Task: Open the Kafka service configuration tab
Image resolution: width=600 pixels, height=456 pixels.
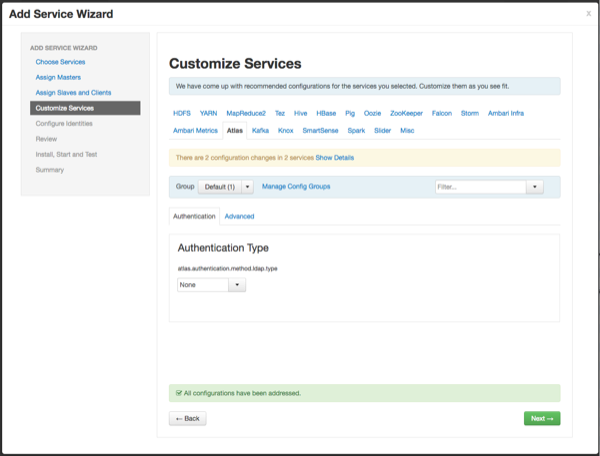Action: click(260, 130)
